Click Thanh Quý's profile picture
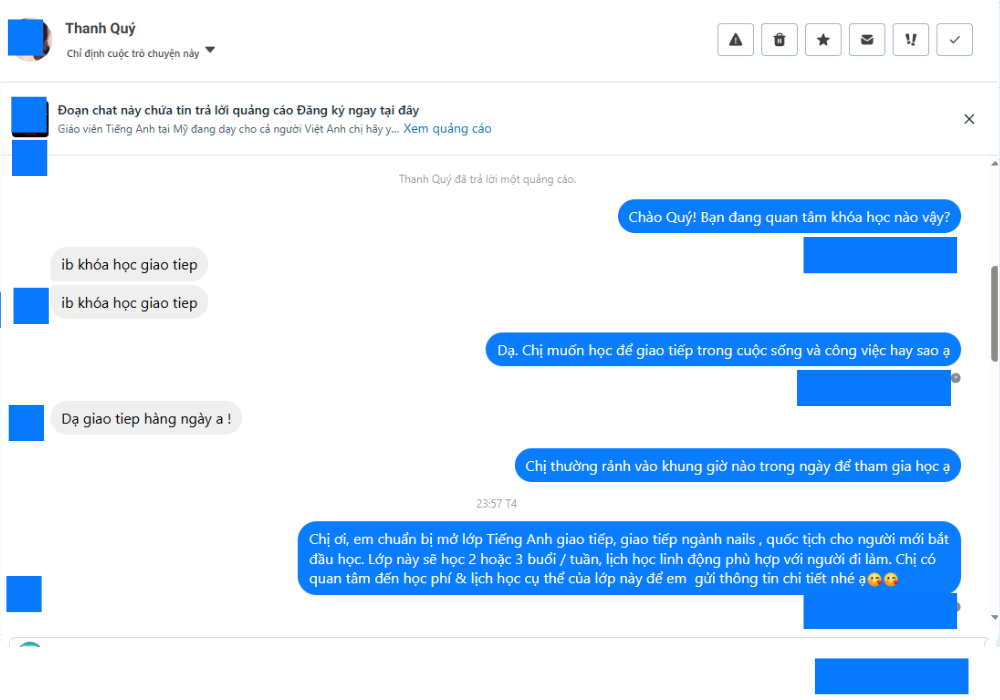The image size is (1000, 700). click(29, 40)
